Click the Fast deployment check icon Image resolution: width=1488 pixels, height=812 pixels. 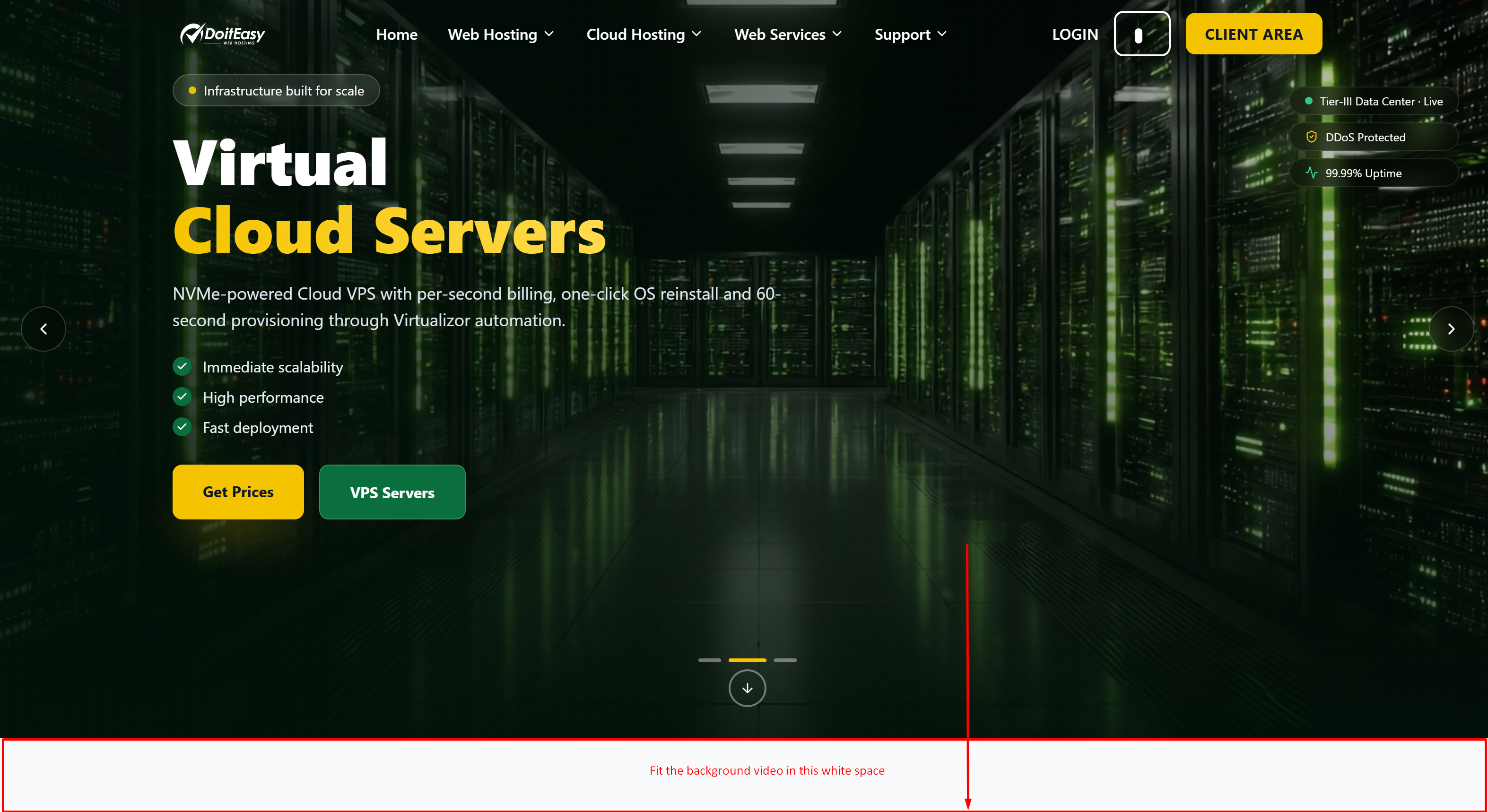tap(182, 427)
